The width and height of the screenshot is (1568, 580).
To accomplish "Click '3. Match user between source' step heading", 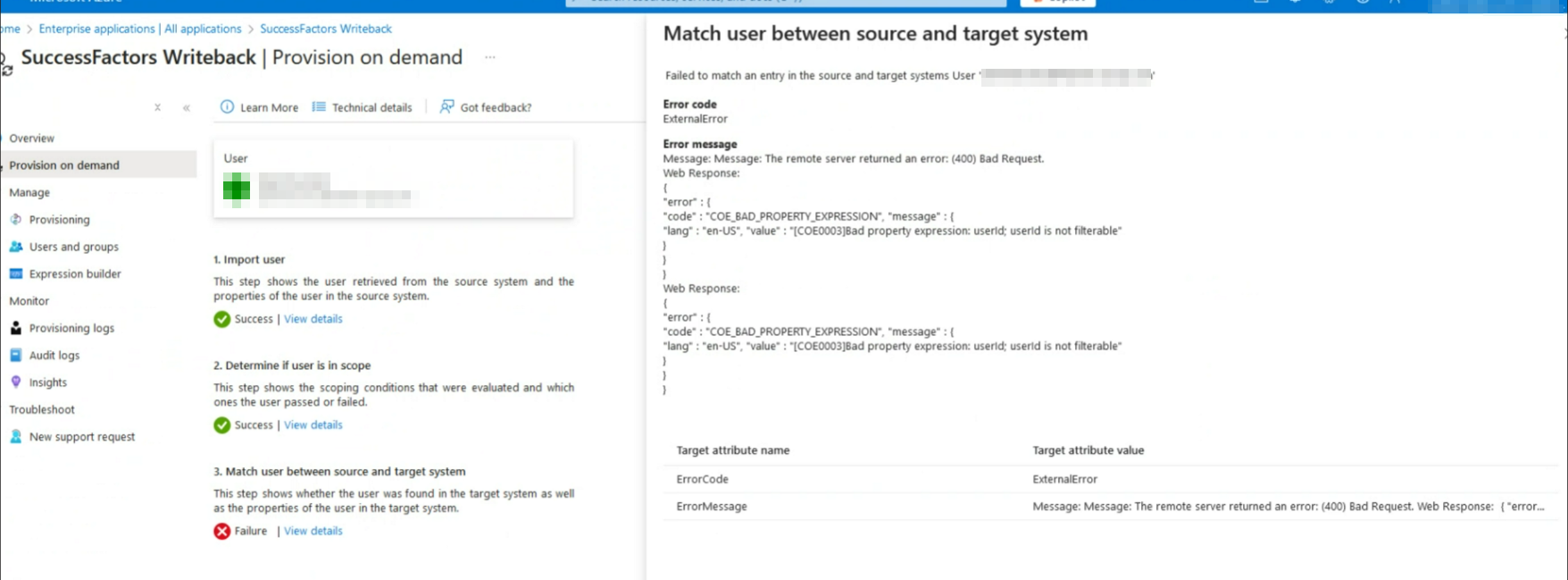I will click(x=339, y=472).
